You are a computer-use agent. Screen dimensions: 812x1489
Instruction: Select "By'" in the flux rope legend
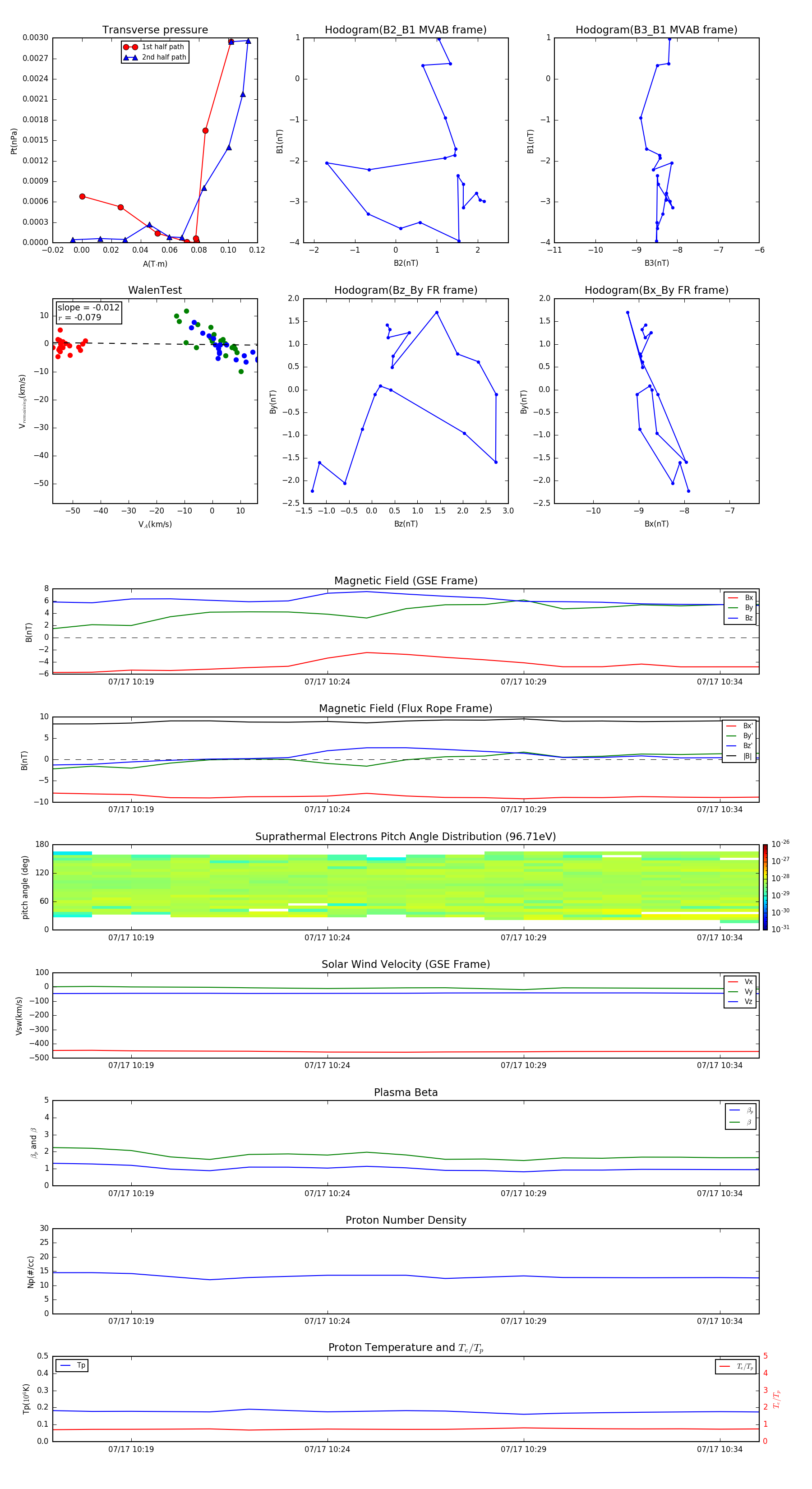click(x=740, y=736)
